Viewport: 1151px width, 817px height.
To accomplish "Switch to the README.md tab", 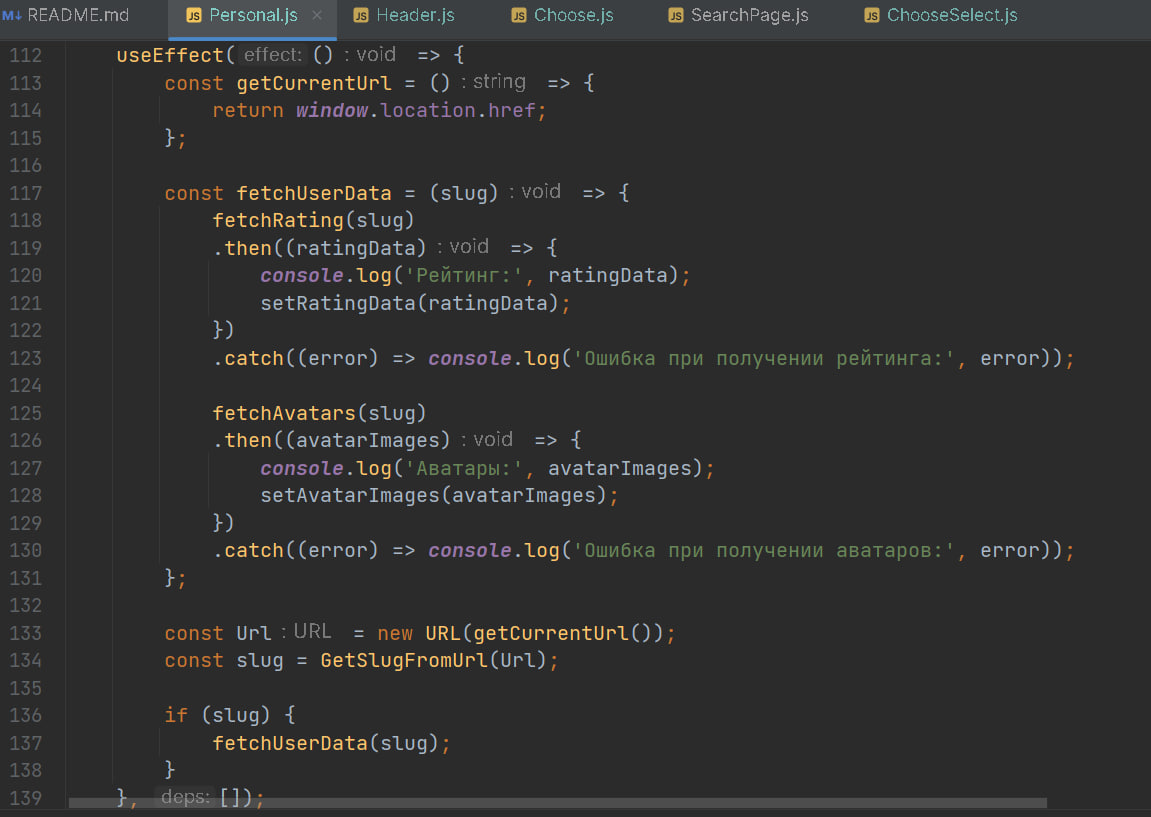I will (x=65, y=15).
